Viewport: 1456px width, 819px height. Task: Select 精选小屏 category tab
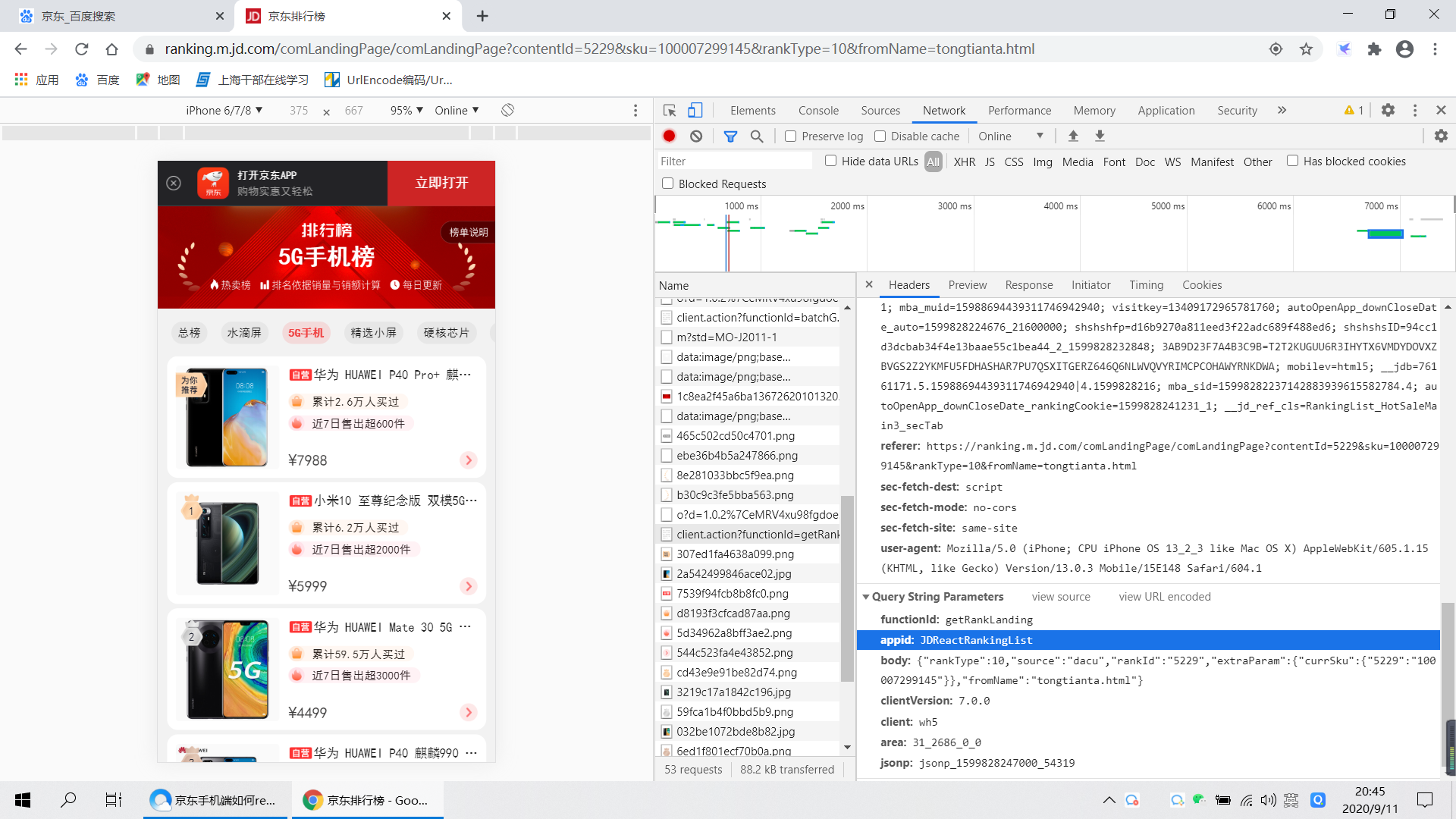373,333
